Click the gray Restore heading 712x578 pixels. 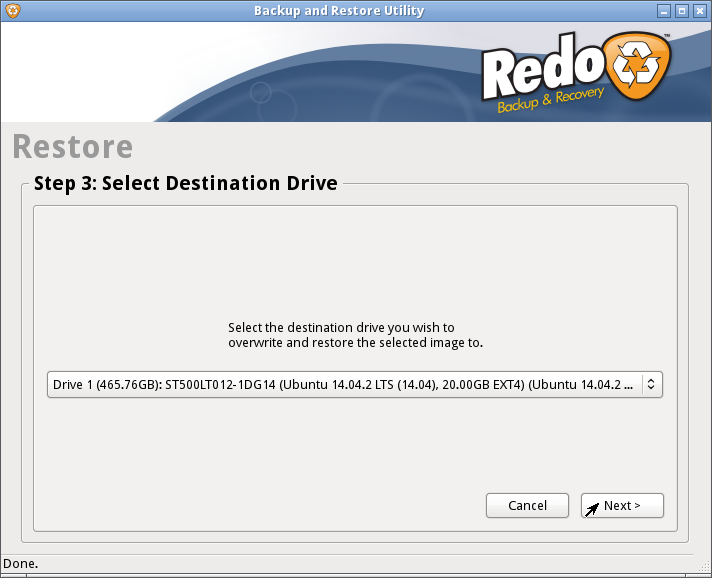coord(72,147)
